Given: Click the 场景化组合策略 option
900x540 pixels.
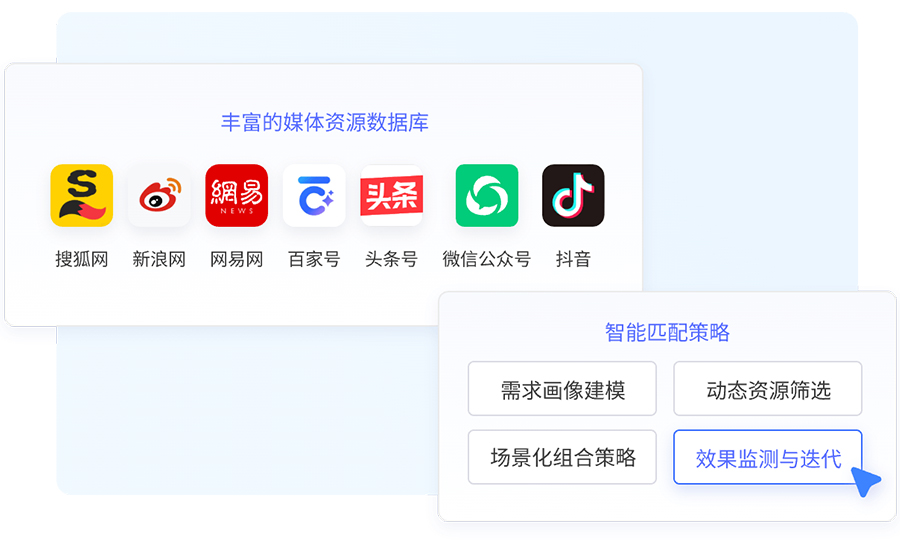Looking at the screenshot, I should pos(562,457).
